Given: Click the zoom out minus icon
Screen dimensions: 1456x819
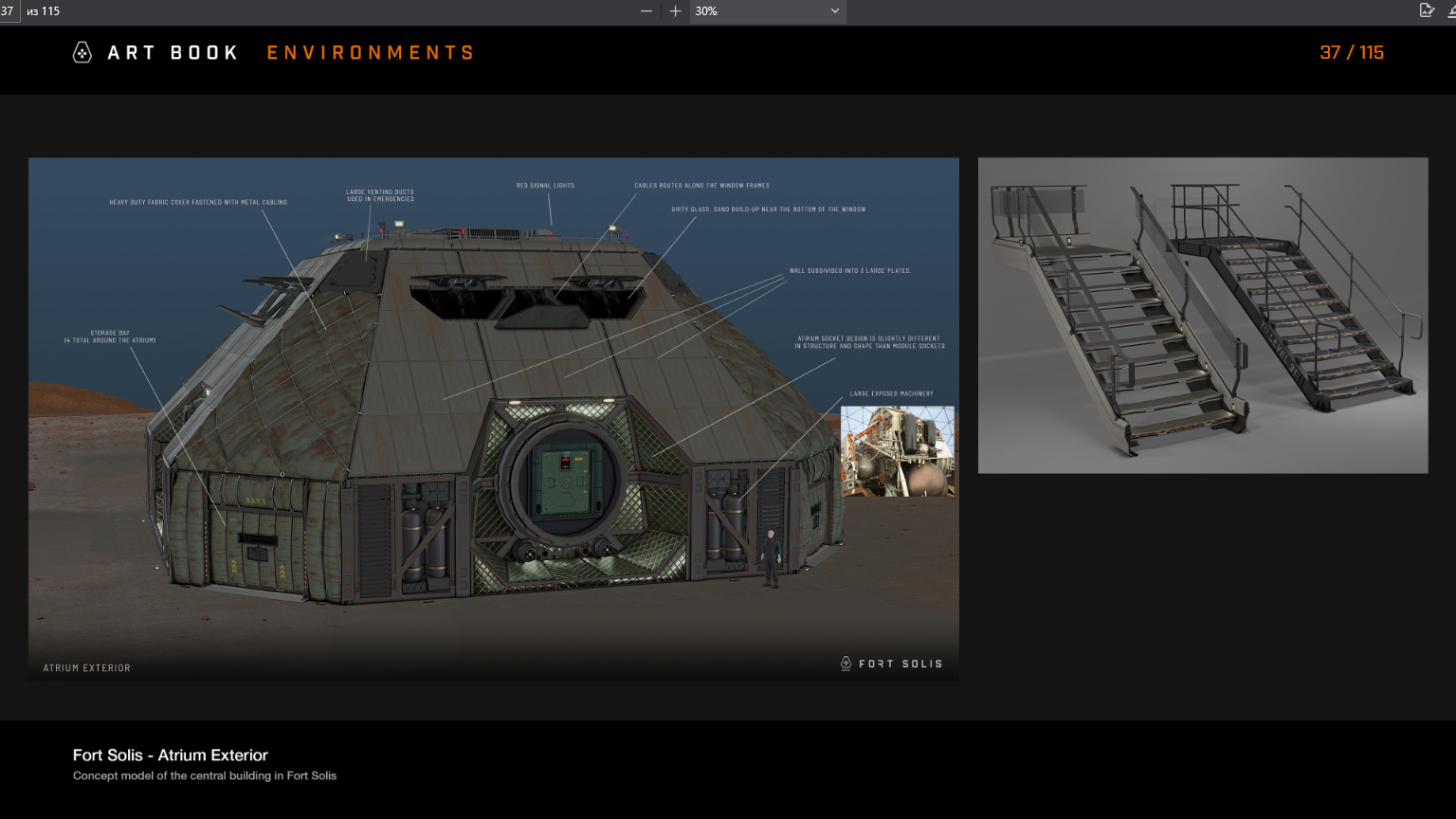Looking at the screenshot, I should pyautogui.click(x=646, y=11).
